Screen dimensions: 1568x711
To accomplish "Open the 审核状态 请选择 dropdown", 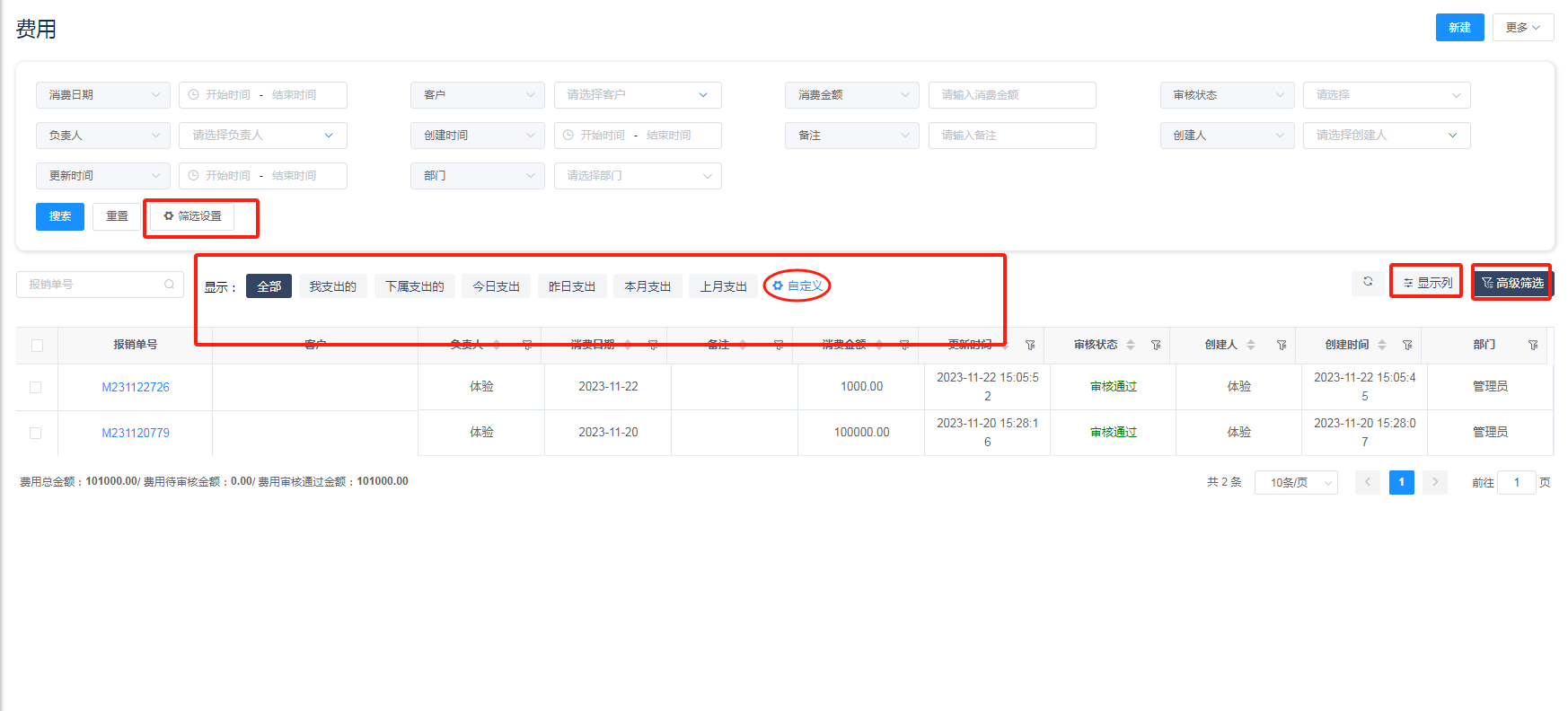I will (1387, 95).
